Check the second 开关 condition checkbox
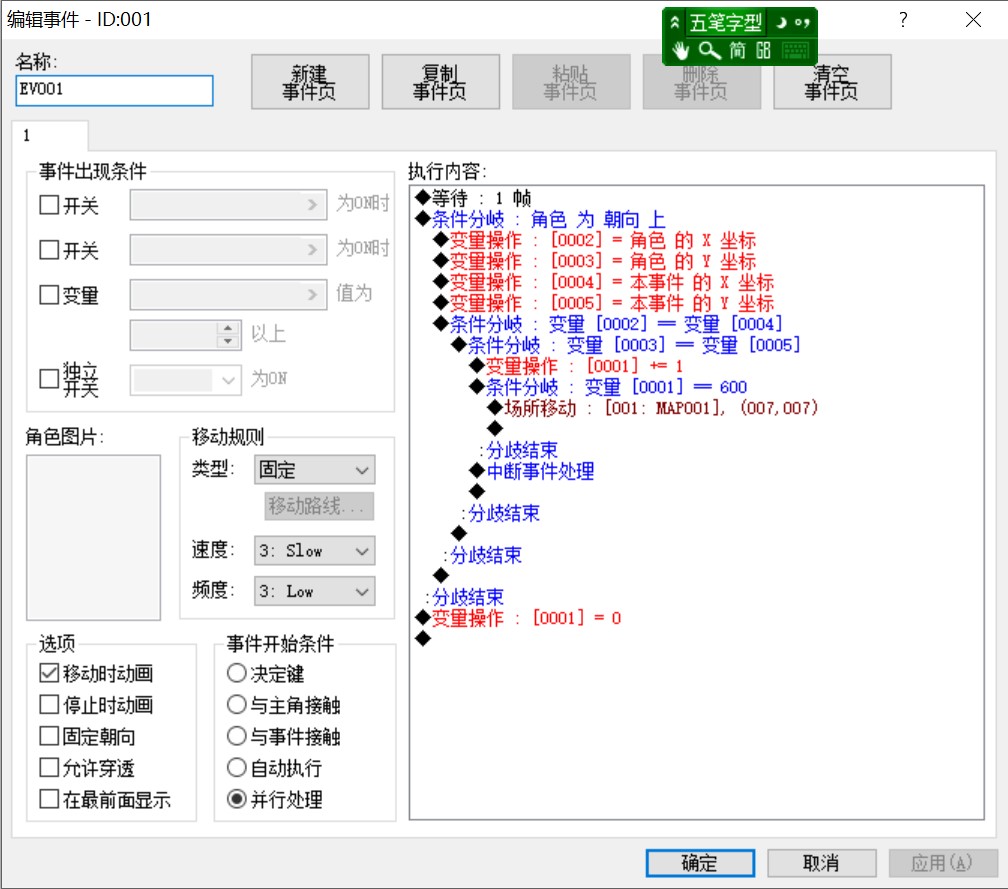1008x889 pixels. (x=49, y=249)
